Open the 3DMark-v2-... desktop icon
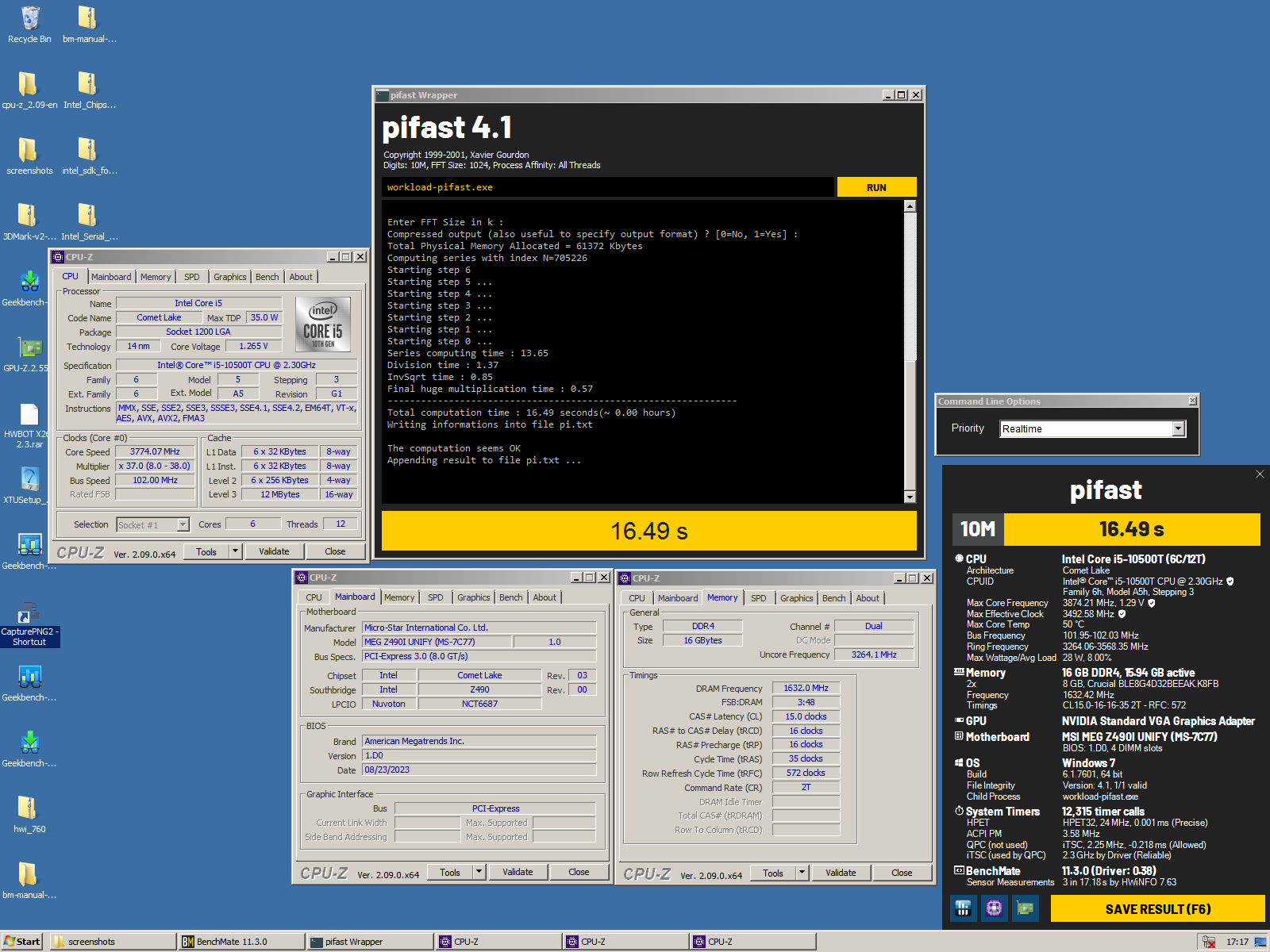The image size is (1270, 952). tap(29, 222)
